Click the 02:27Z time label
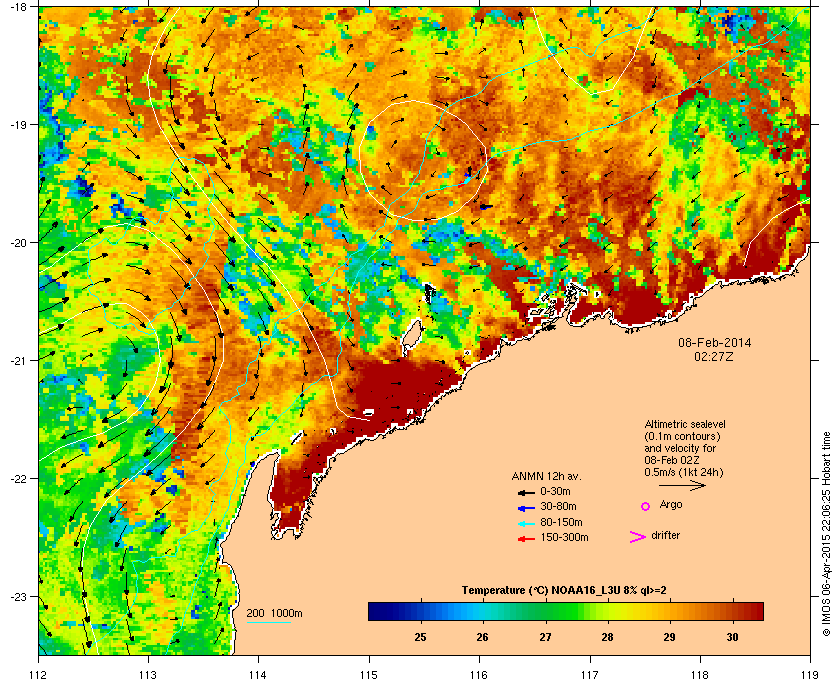Image resolution: width=840 pixels, height=680 pixels. pyautogui.click(x=714, y=356)
